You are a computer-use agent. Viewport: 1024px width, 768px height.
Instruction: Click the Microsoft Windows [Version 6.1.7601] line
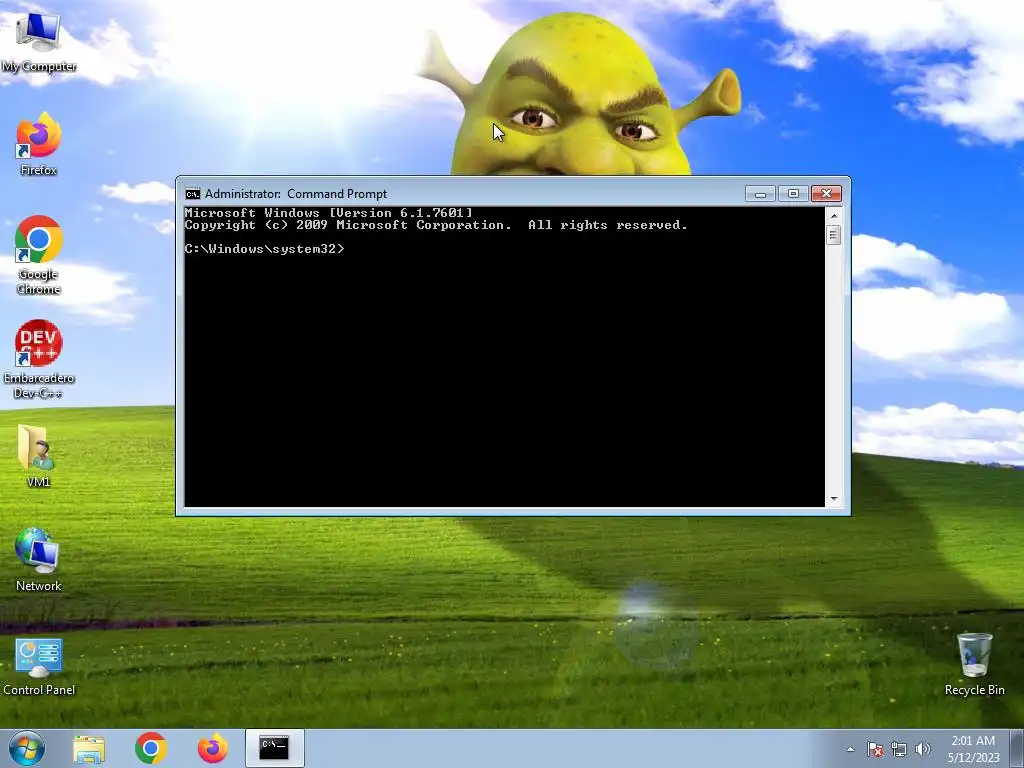[328, 213]
